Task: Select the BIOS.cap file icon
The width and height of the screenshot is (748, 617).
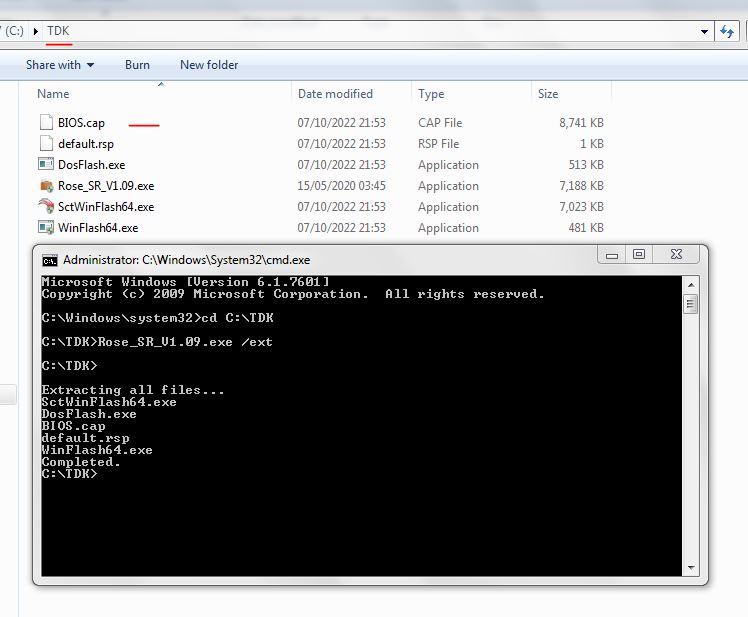Action: 46,122
